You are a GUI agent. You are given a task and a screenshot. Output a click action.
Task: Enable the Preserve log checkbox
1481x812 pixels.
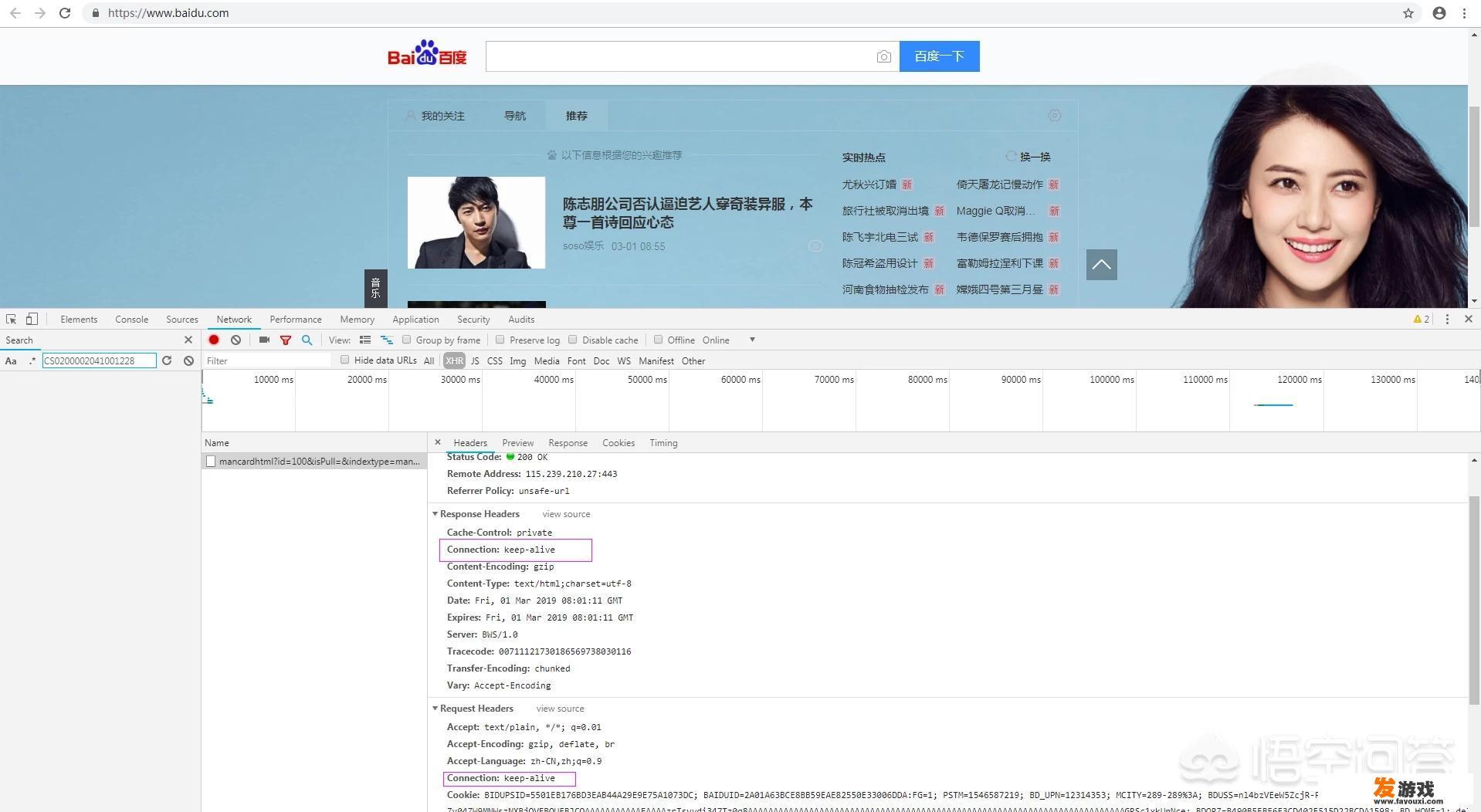click(500, 340)
